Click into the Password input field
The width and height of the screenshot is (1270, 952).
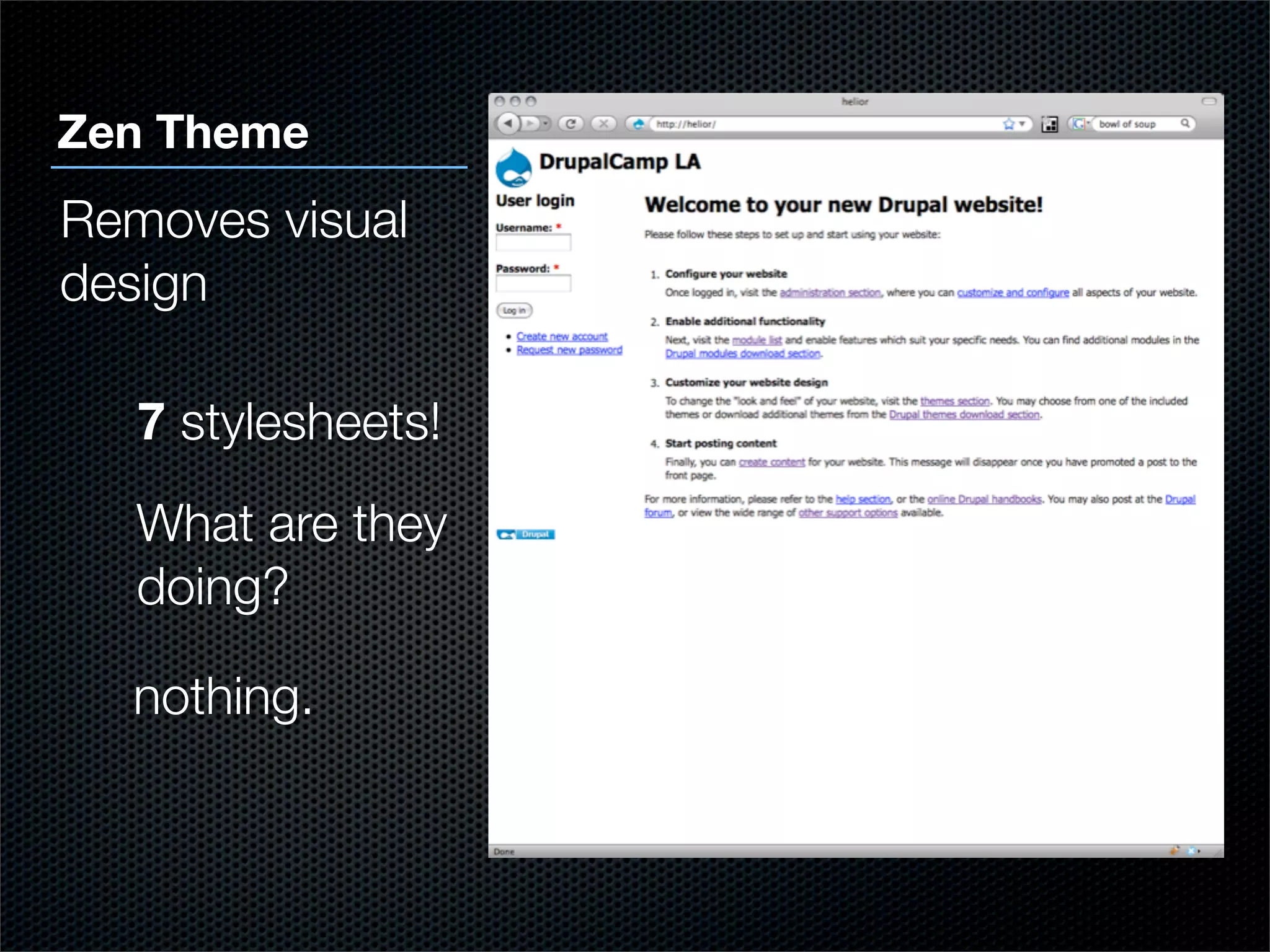click(533, 283)
